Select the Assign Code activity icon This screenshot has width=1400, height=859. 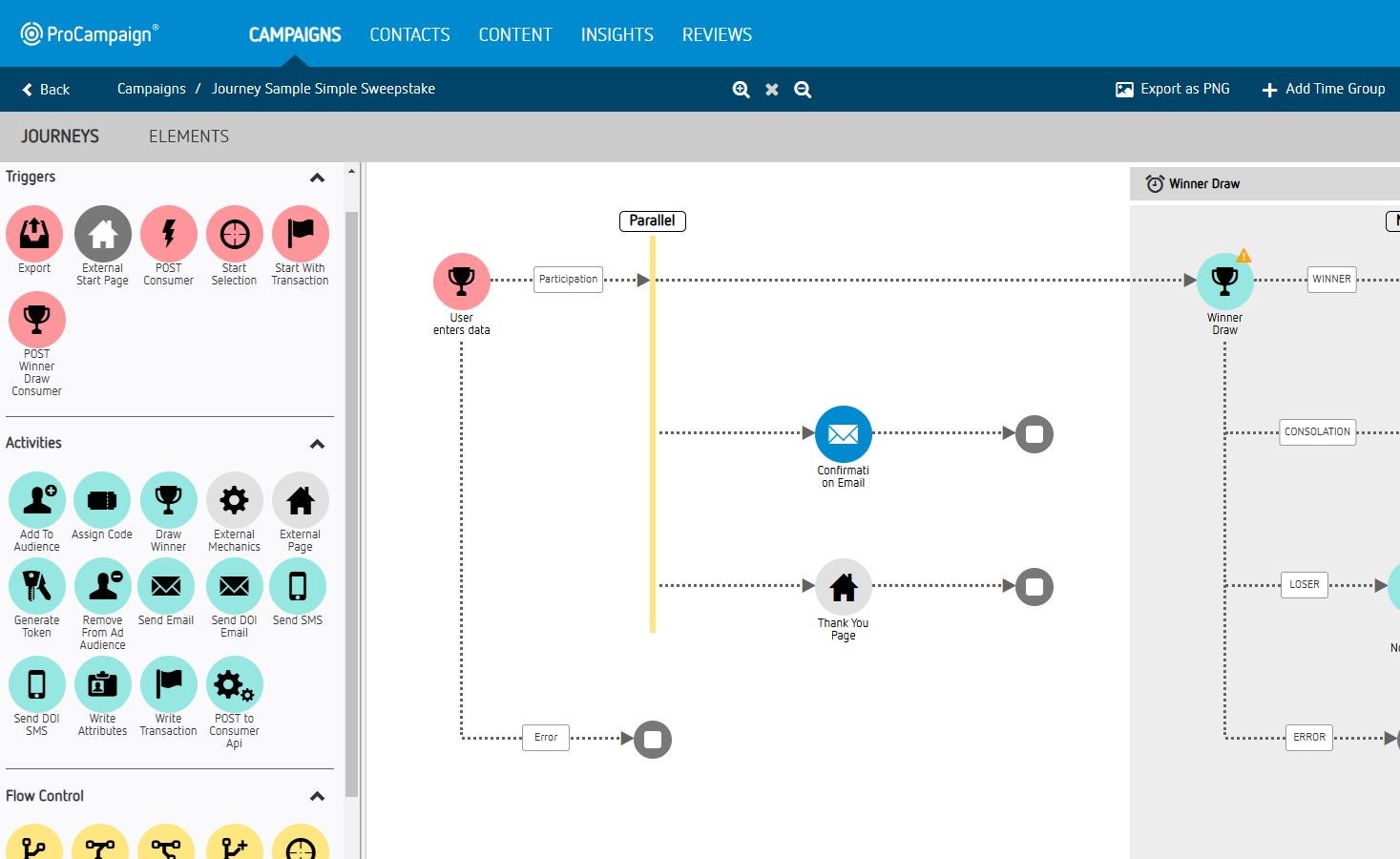102,500
